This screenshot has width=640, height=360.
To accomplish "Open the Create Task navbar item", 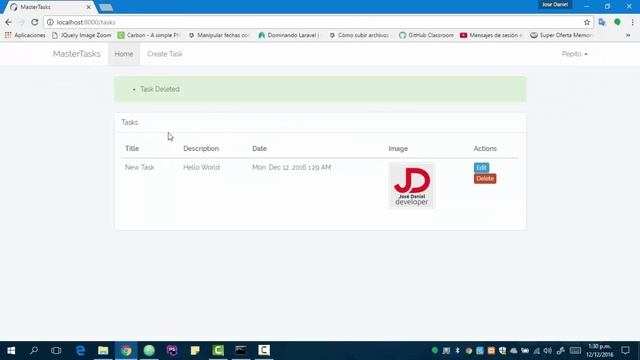I will click(x=165, y=54).
